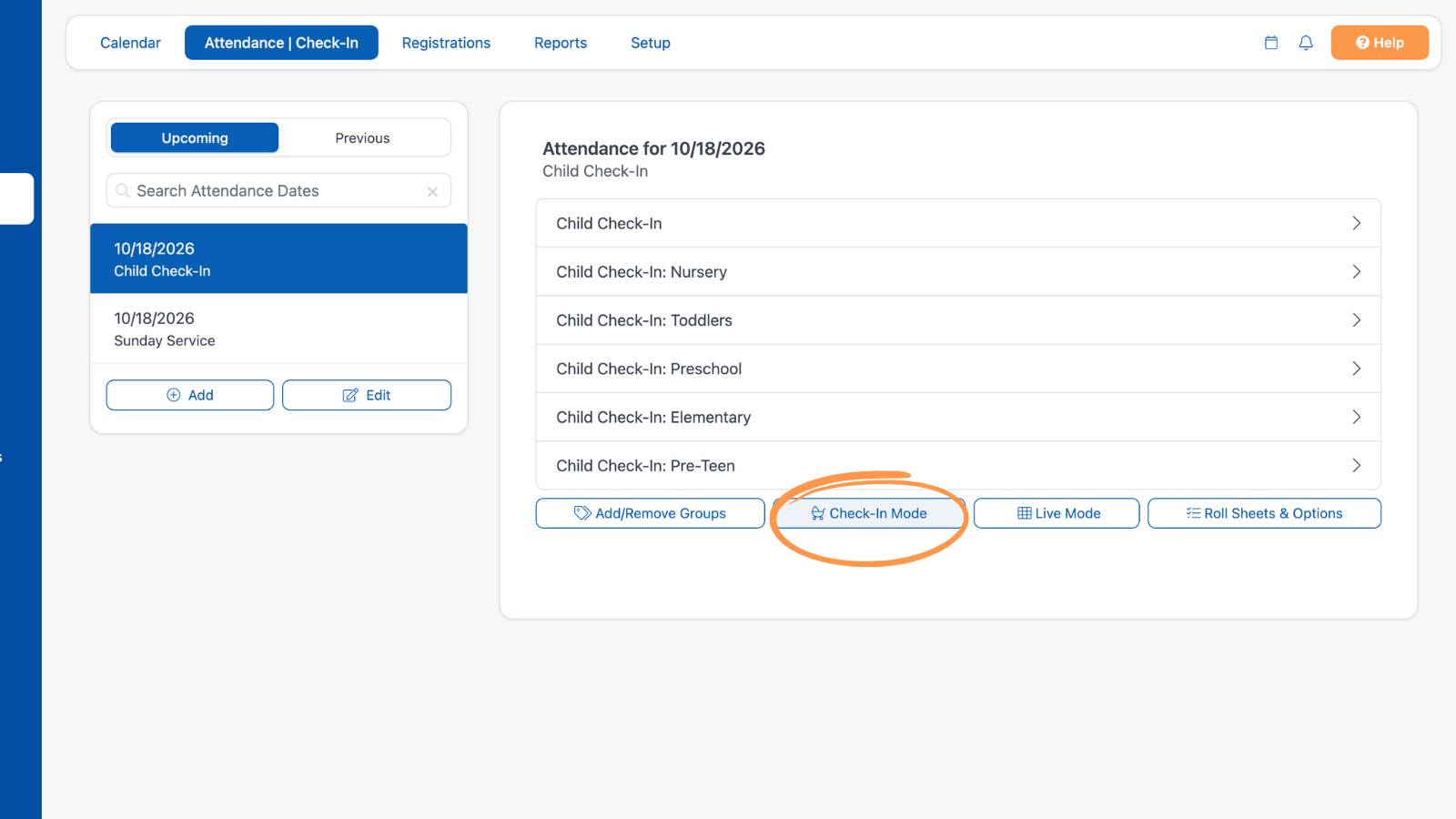Click the 'Child Check-In: Elementary' label text
This screenshot has width=1456, height=819.
coord(653,417)
